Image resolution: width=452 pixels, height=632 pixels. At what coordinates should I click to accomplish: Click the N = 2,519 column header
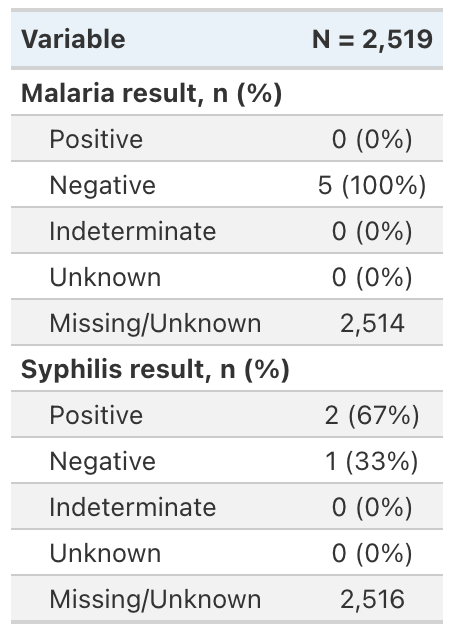373,40
